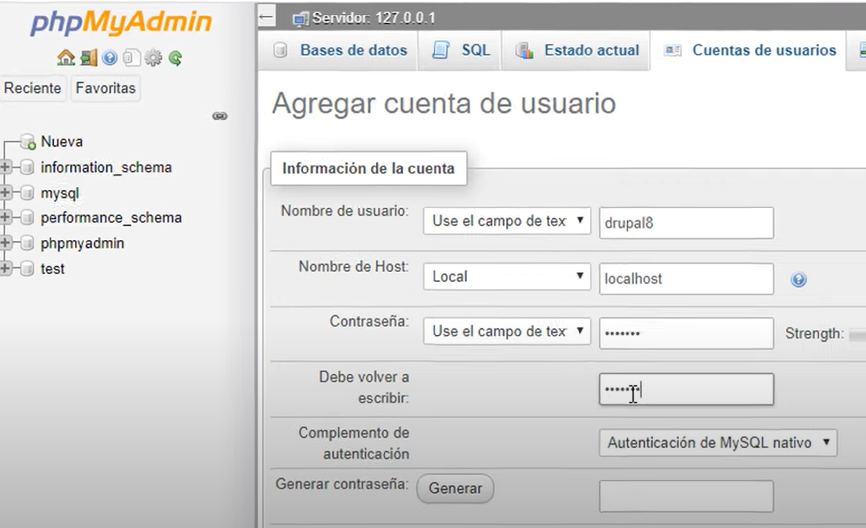Click the Bases de datos tab icon
Image resolution: width=866 pixels, height=528 pixels.
(x=281, y=50)
